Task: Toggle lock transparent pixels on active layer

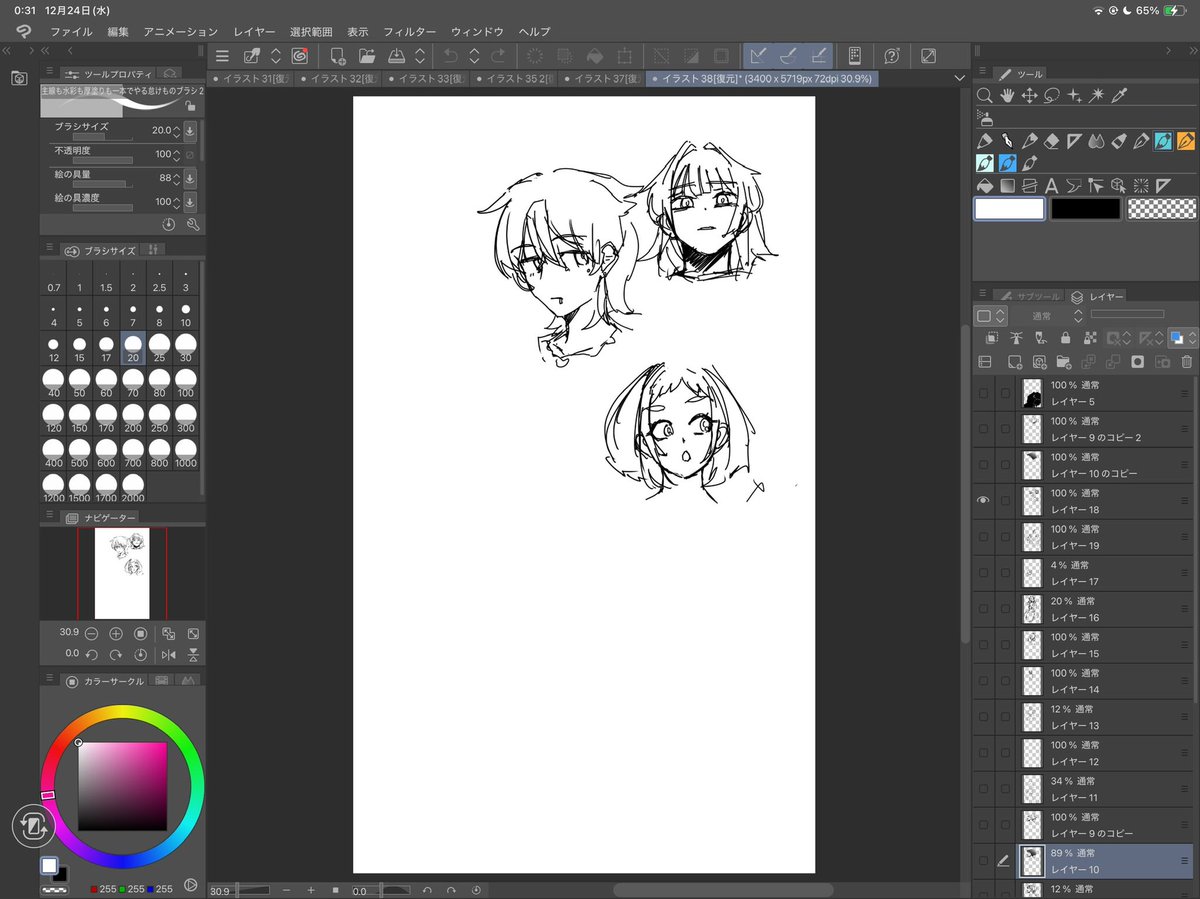Action: pyautogui.click(x=1089, y=337)
